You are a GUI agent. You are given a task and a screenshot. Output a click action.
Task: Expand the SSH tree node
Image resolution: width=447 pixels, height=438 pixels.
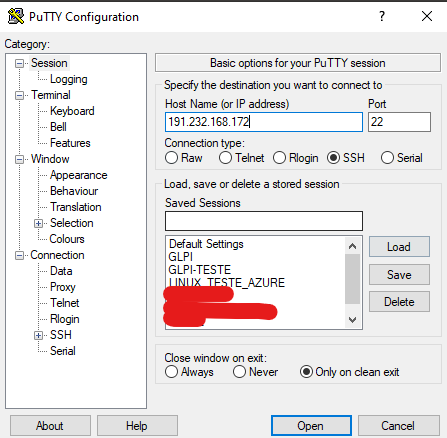(38, 335)
